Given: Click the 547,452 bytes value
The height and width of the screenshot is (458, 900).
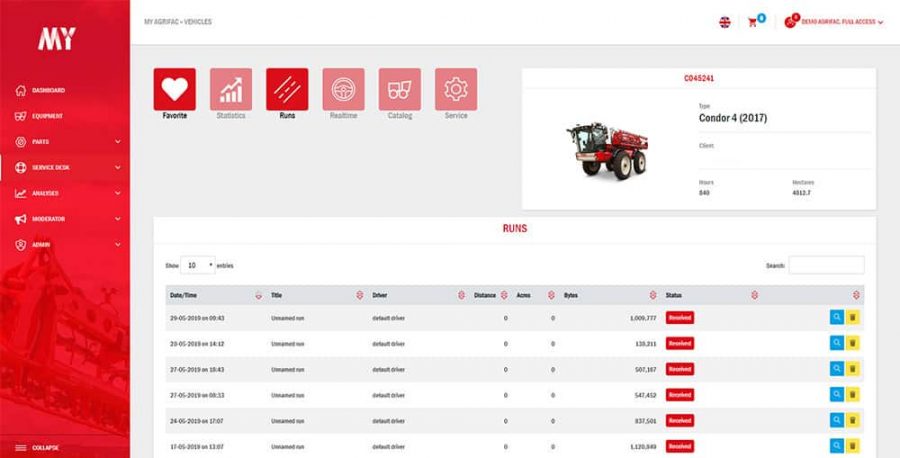Looking at the screenshot, I should click(x=646, y=395).
